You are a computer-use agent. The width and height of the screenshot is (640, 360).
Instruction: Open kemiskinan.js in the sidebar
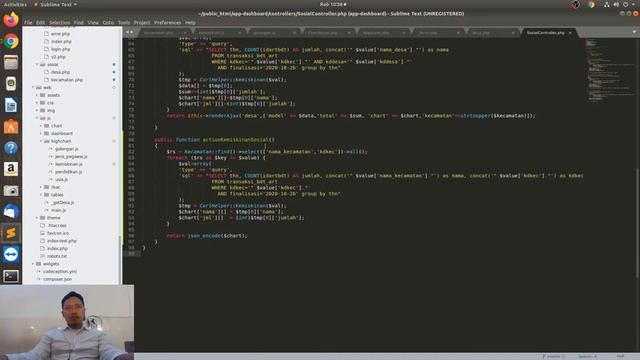click(69, 164)
